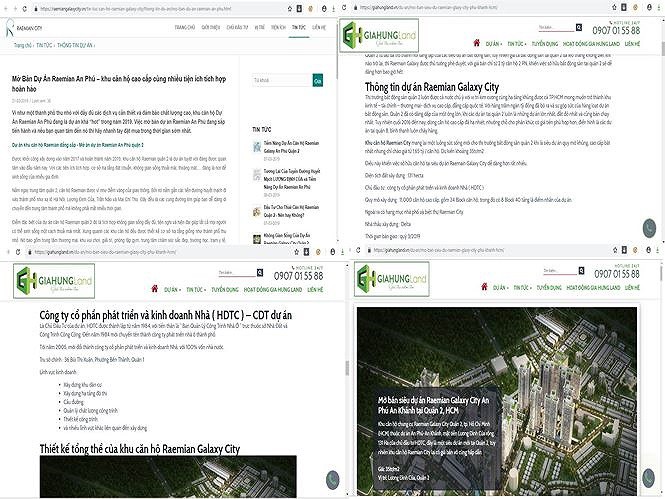Open sidebar news 'Tiềm Năng Dự Án Căn Hộ Raemian'
Viewport: 665px width, 499px height.
click(x=291, y=147)
